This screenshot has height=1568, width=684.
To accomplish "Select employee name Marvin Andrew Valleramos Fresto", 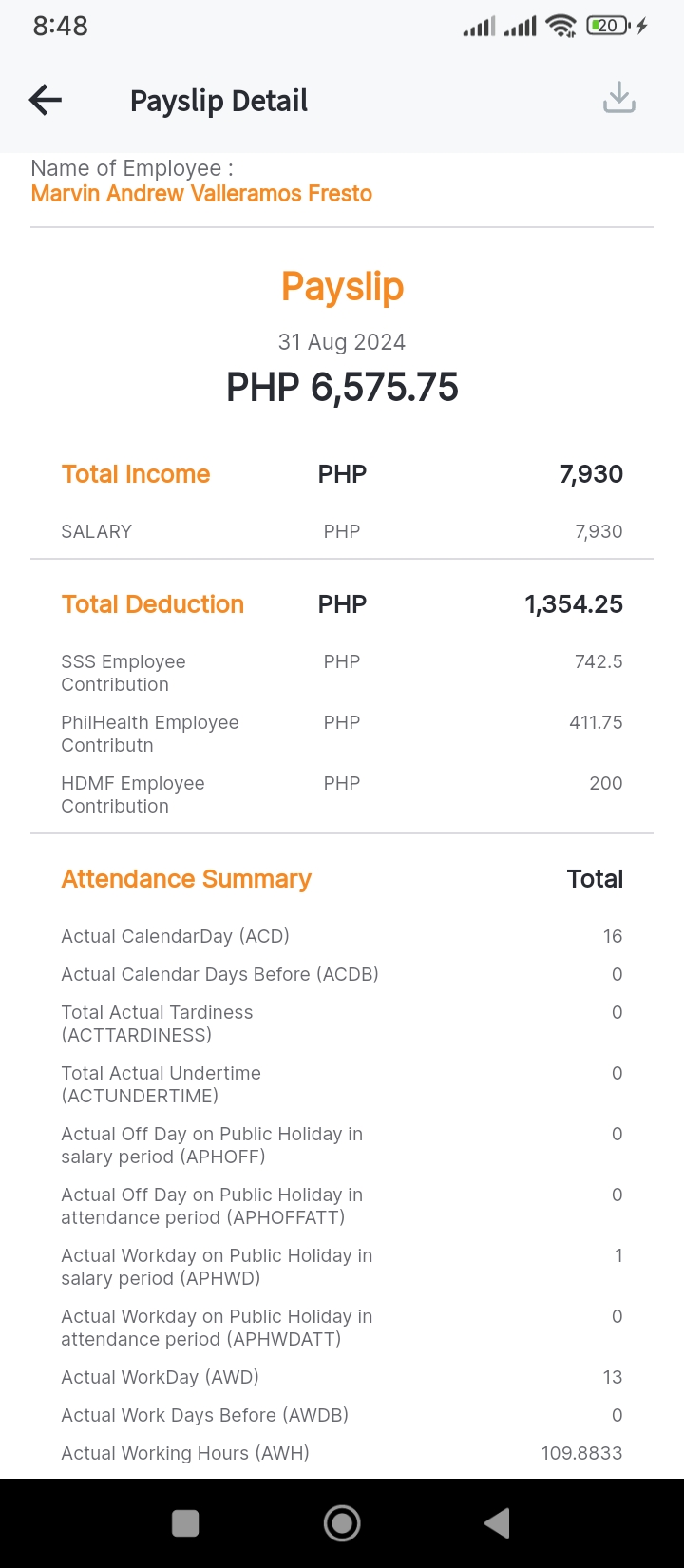I will tap(201, 194).
